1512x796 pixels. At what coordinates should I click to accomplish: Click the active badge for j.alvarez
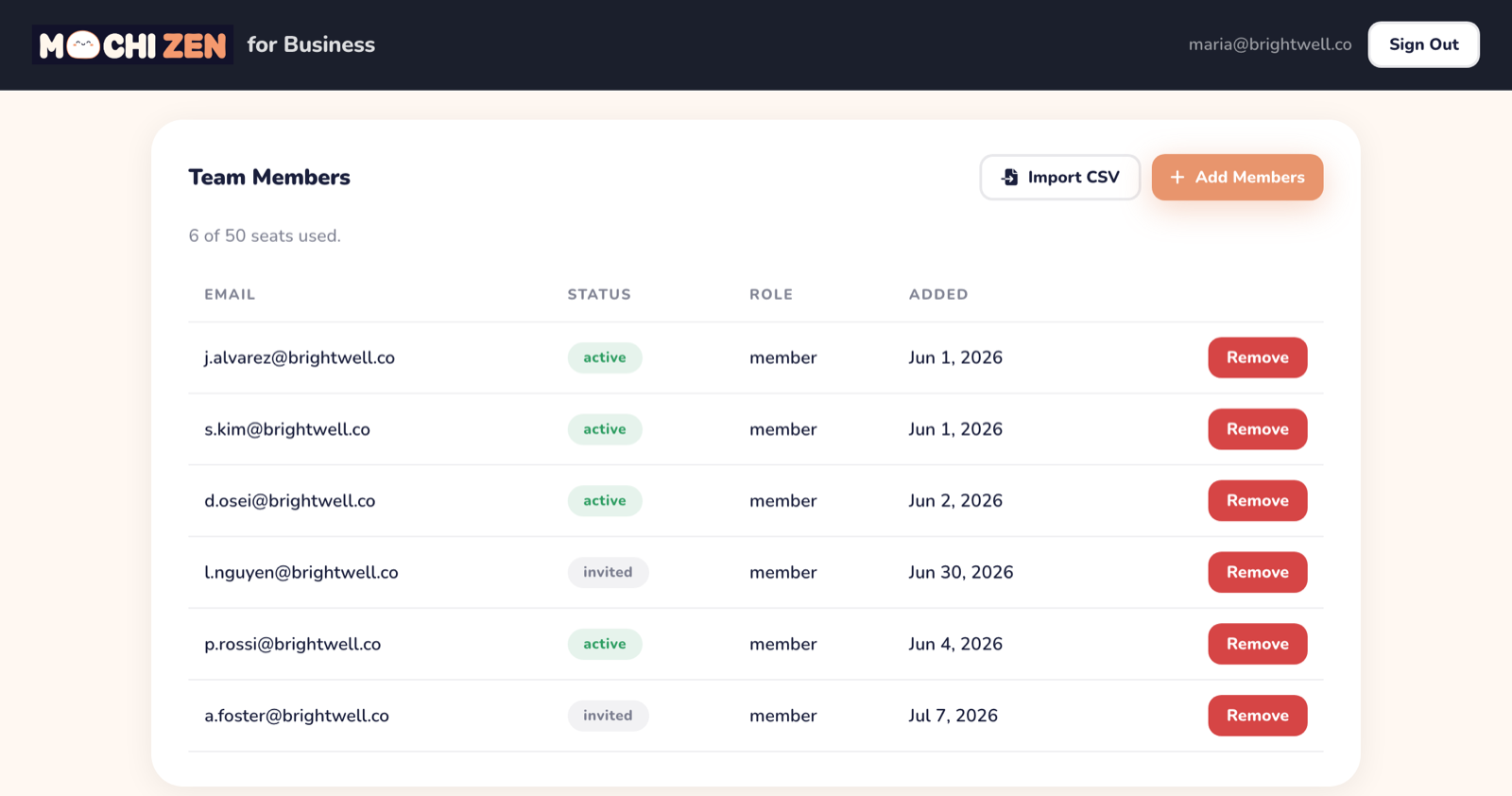pyautogui.click(x=605, y=357)
